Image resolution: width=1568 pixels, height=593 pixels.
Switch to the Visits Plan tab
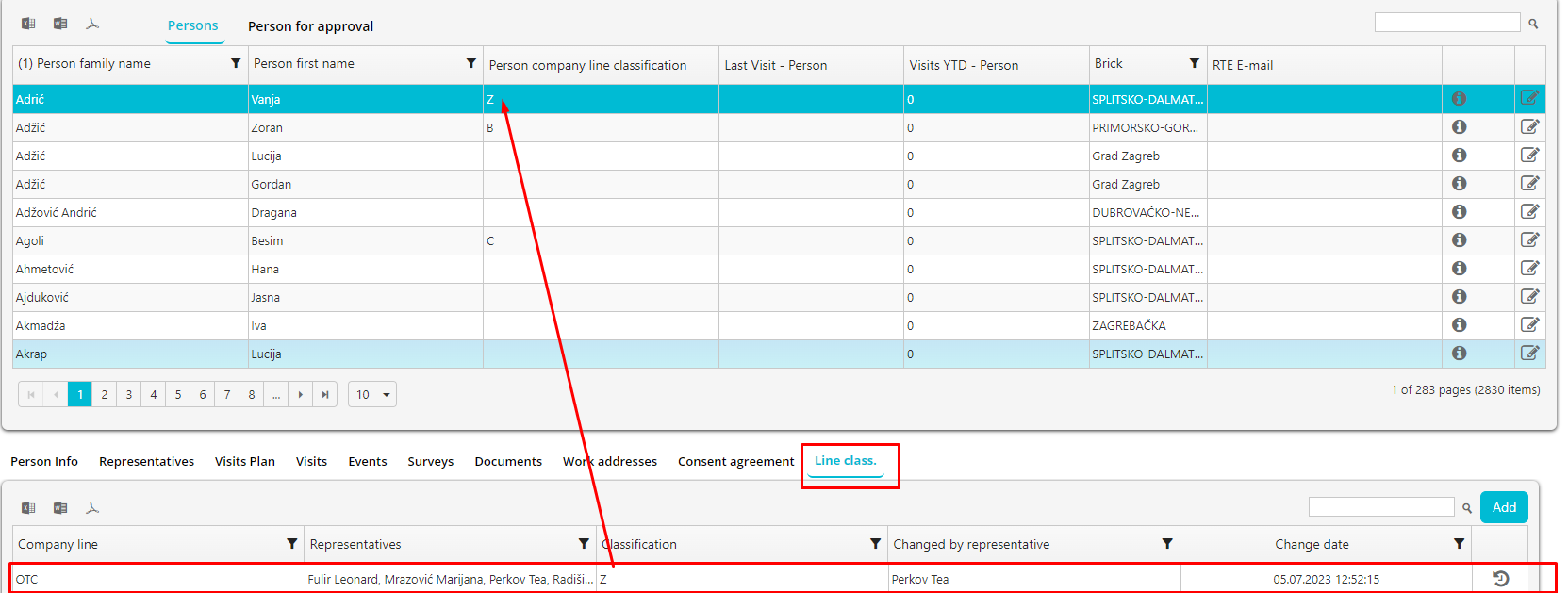pyautogui.click(x=244, y=462)
